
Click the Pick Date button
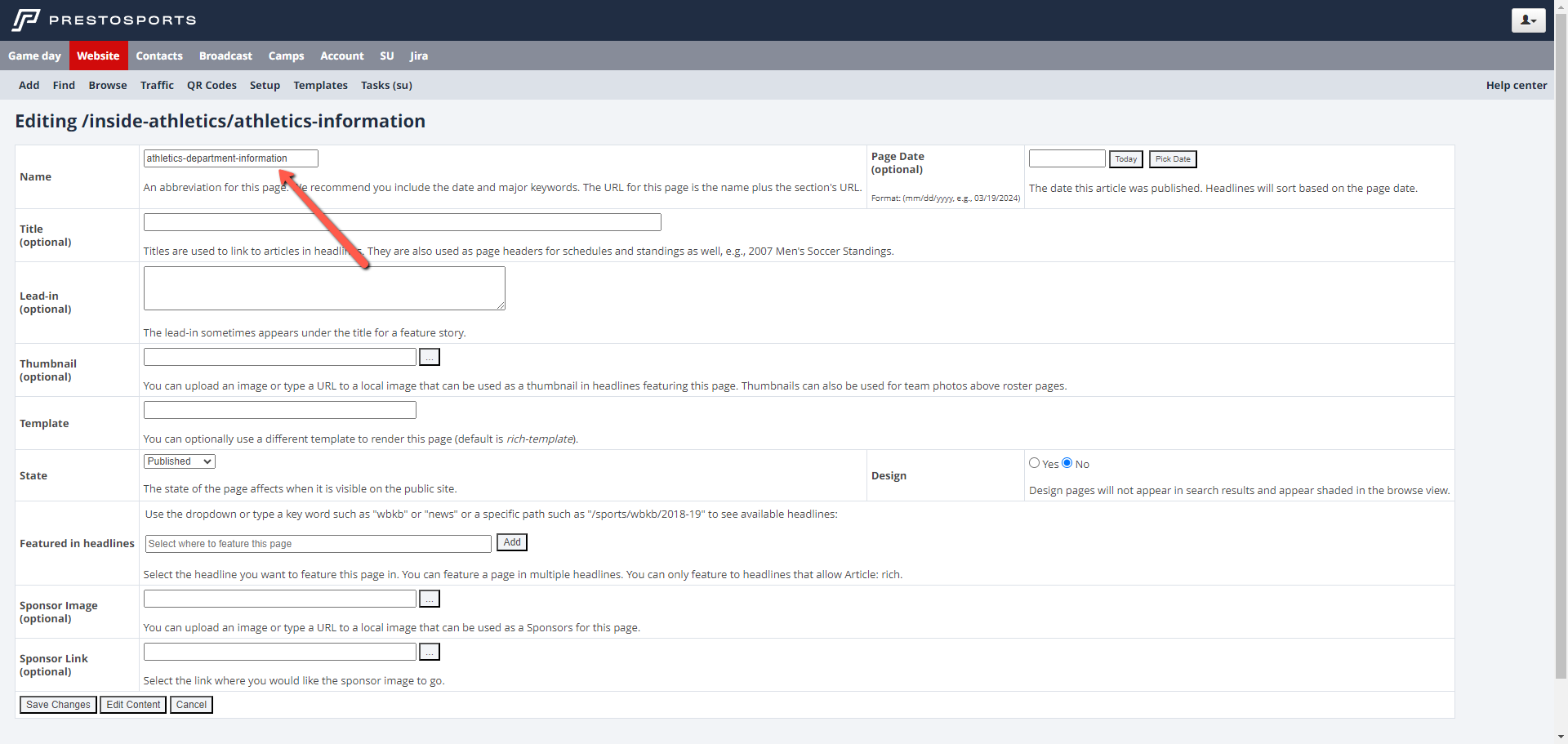[x=1173, y=159]
